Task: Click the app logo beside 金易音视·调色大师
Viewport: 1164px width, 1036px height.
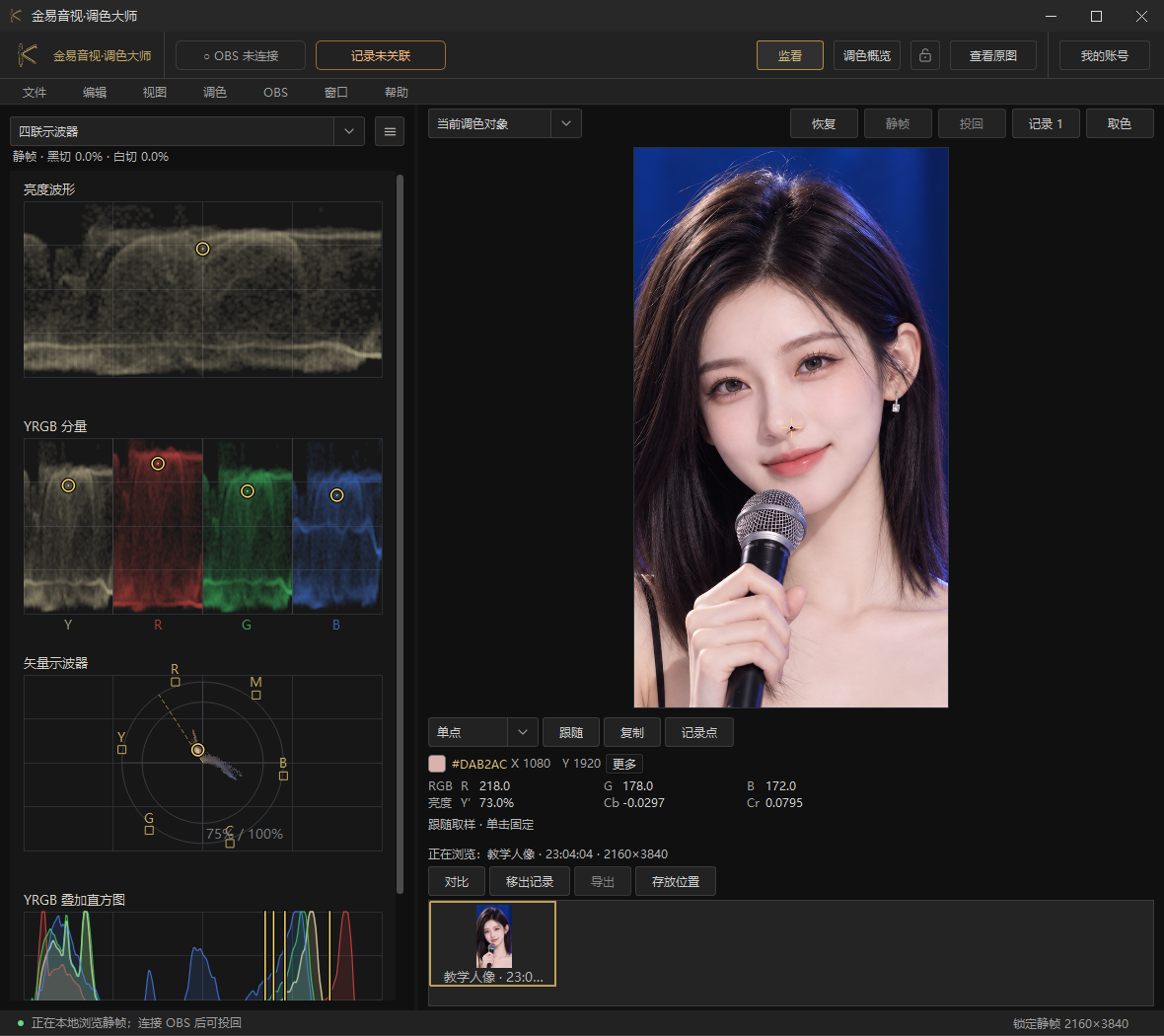Action: pos(28,55)
